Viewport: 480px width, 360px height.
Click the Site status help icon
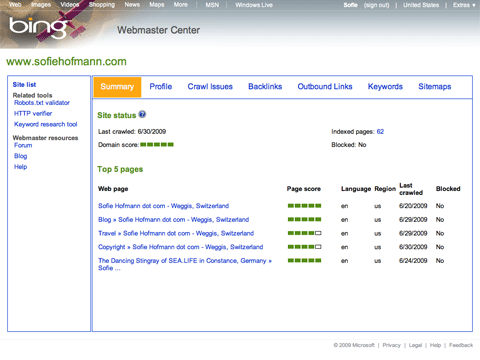point(142,114)
